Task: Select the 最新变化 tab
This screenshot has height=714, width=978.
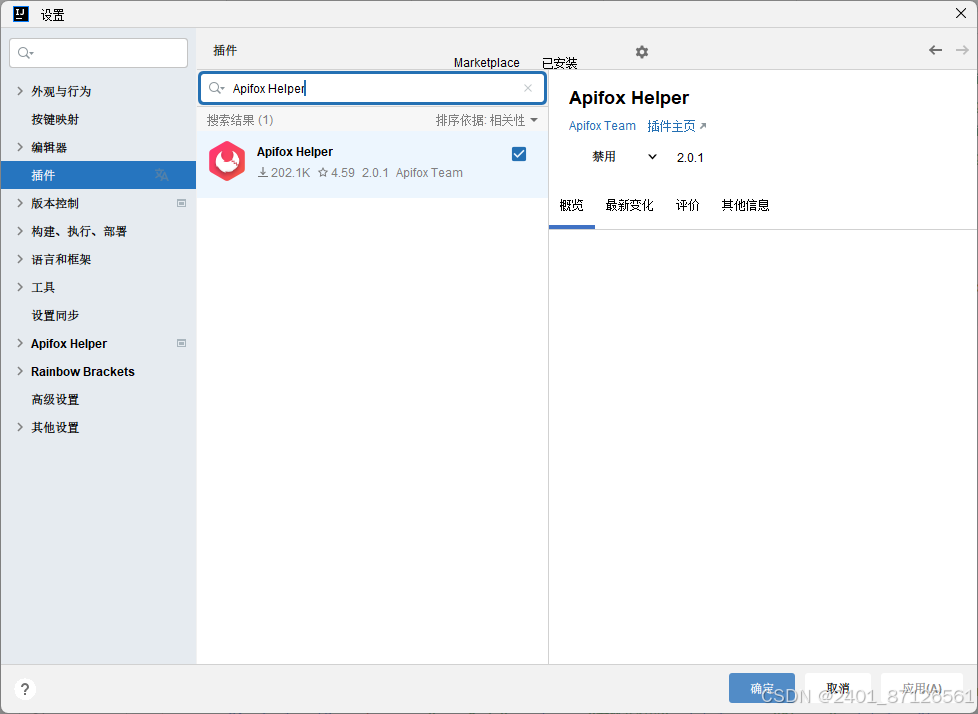Action: (x=629, y=205)
